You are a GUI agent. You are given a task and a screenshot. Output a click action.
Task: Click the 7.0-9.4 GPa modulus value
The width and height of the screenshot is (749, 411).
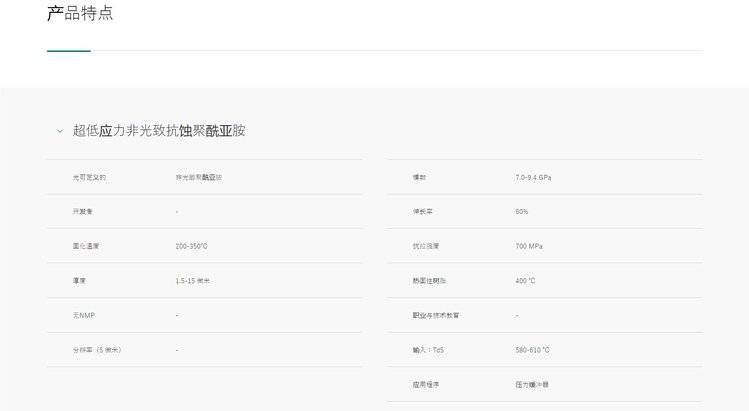tap(533, 177)
